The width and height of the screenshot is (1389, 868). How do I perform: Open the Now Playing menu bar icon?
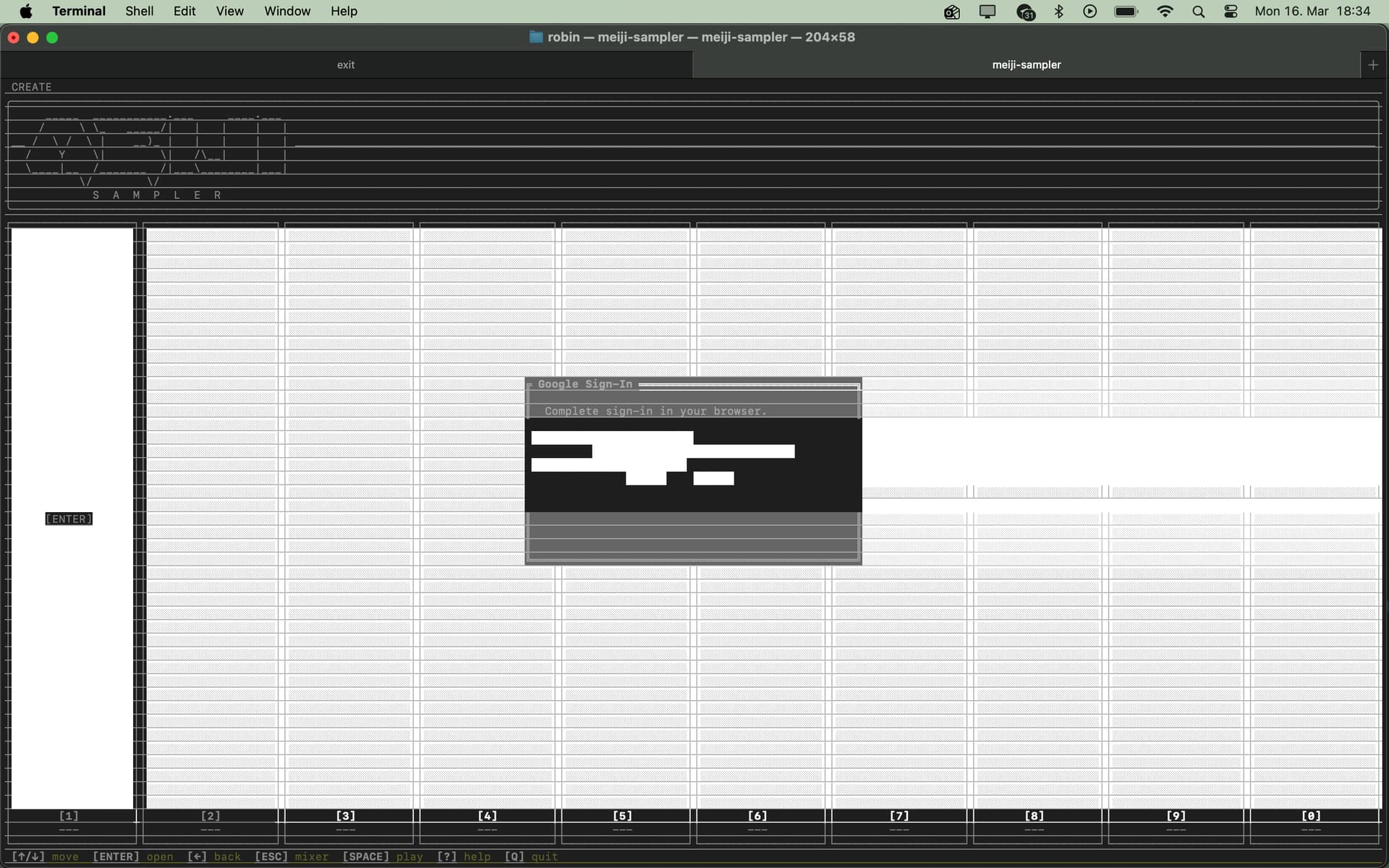[x=1090, y=12]
